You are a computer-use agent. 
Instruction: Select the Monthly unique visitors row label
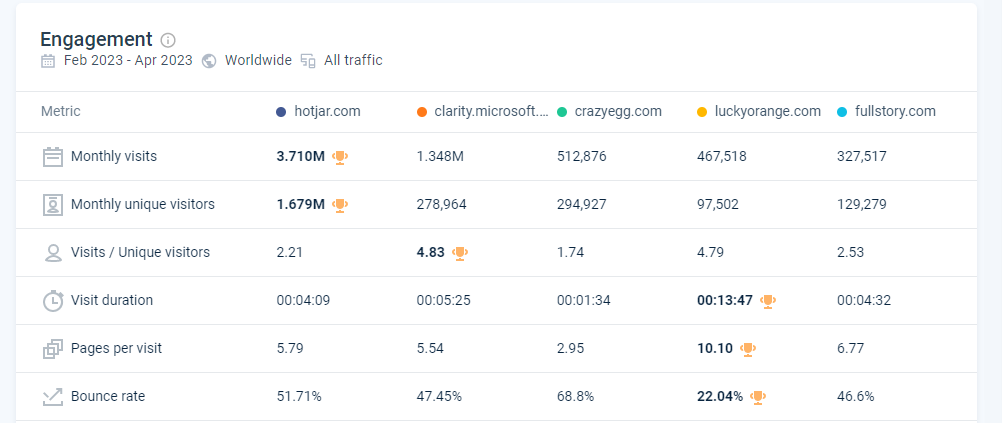coord(143,204)
